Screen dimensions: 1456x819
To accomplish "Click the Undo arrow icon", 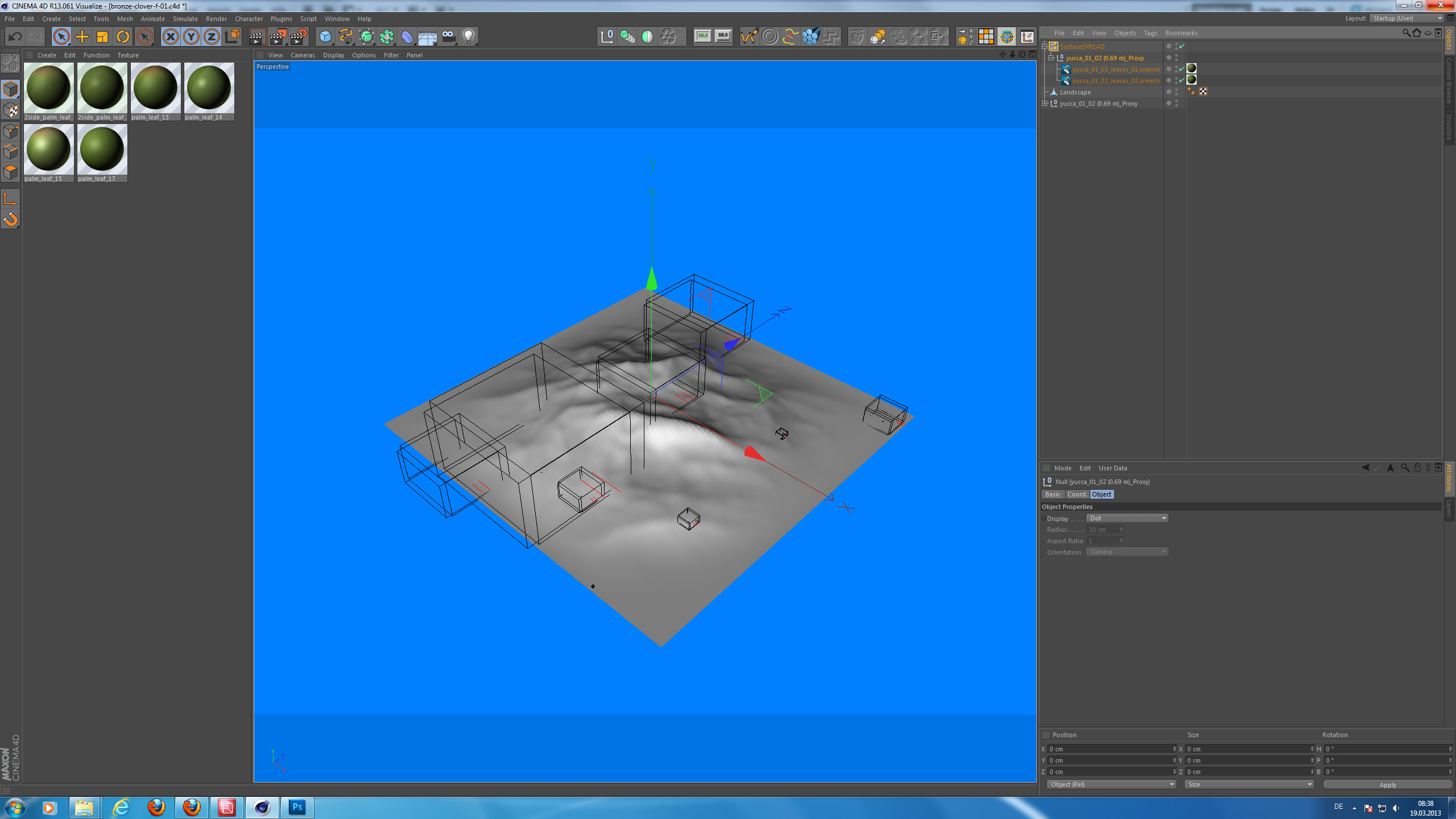I will [x=15, y=37].
